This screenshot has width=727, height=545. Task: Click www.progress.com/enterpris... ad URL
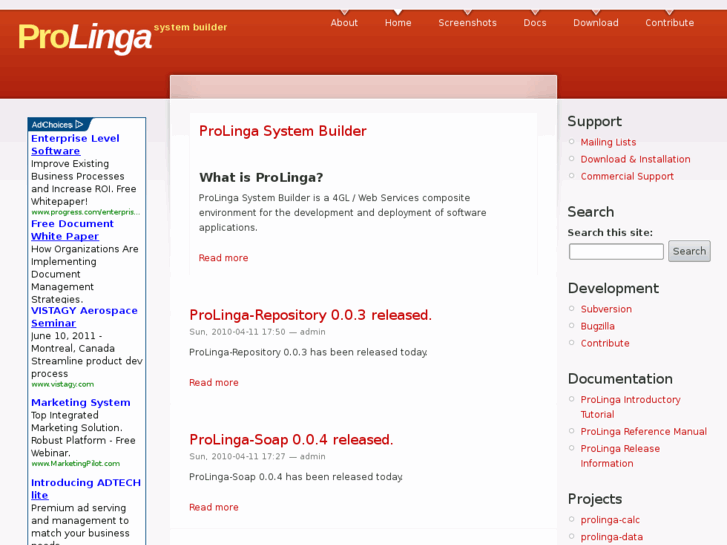pos(85,212)
